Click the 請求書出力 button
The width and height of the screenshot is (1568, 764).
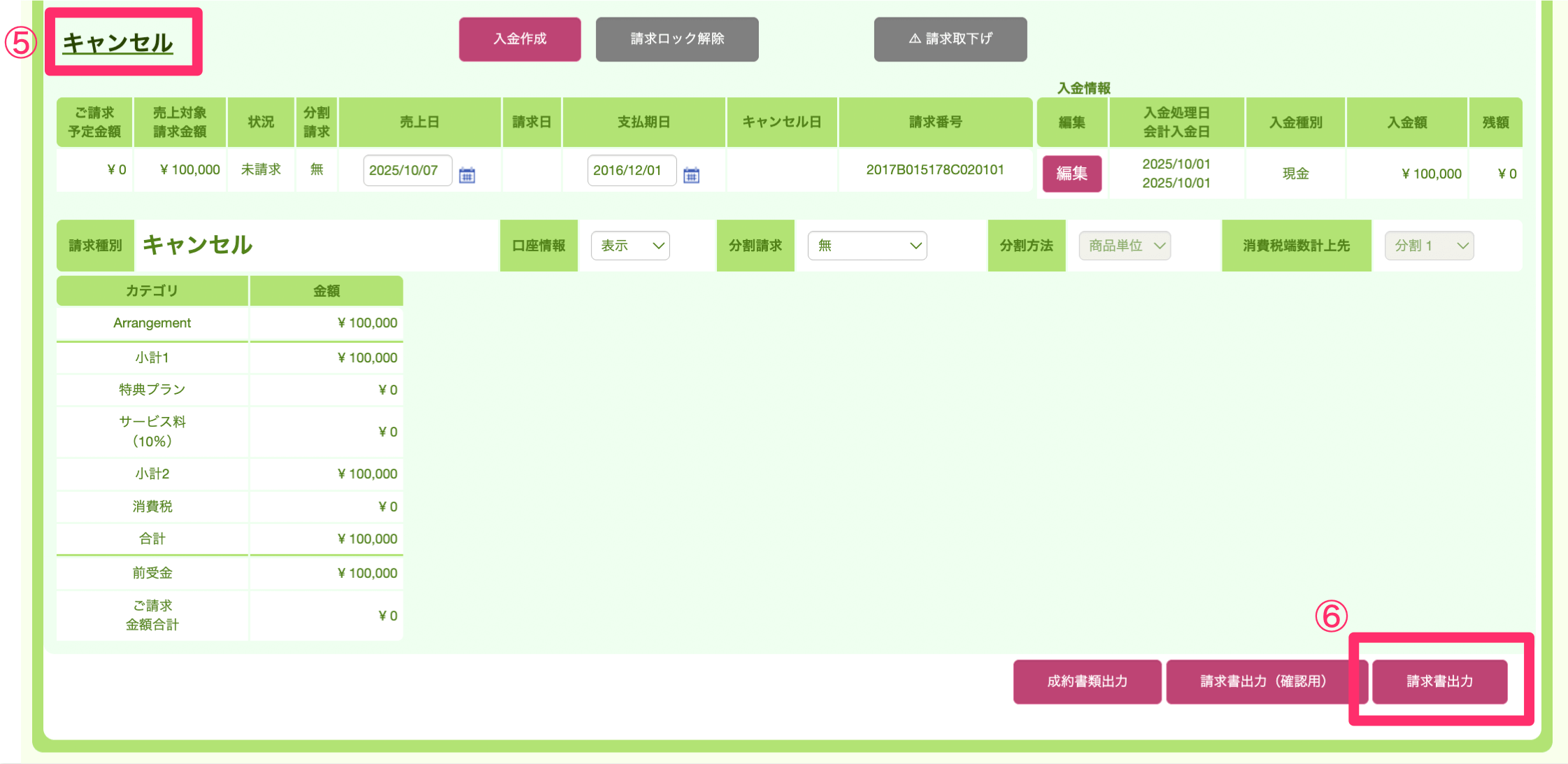[x=1439, y=681]
